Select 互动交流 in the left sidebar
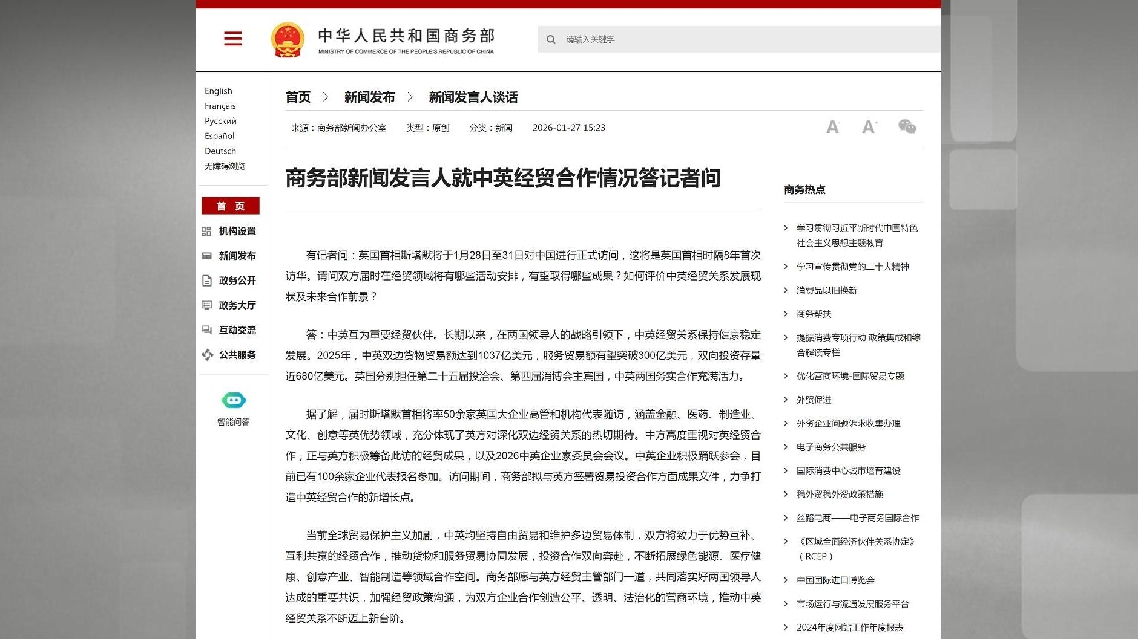The image size is (1138, 639). pos(237,330)
